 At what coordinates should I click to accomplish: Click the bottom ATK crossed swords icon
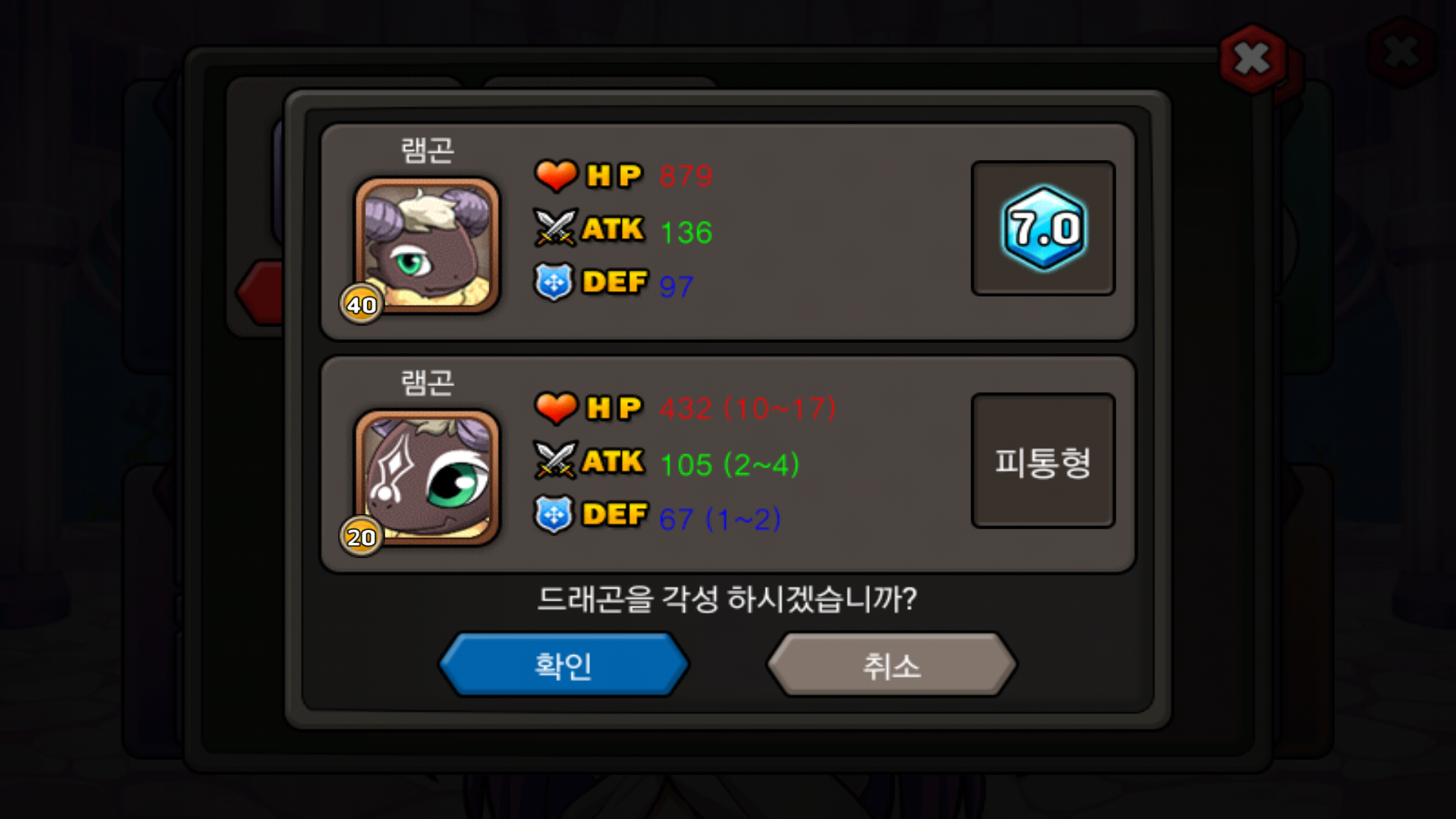[x=556, y=460]
